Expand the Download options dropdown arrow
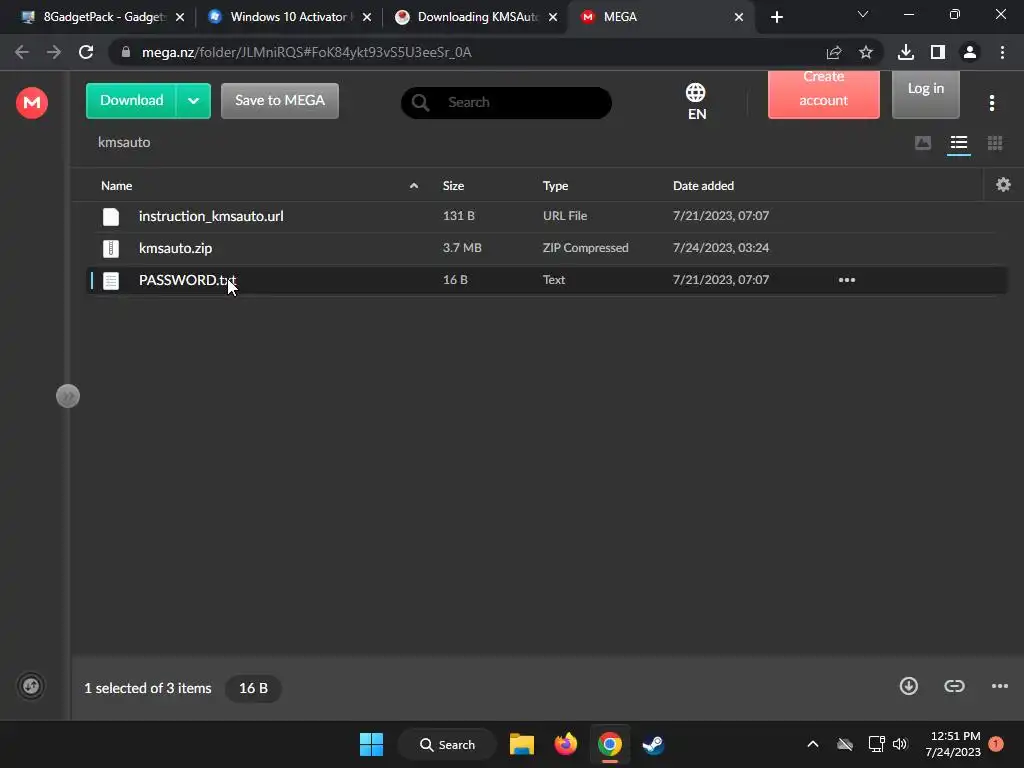 (x=193, y=101)
